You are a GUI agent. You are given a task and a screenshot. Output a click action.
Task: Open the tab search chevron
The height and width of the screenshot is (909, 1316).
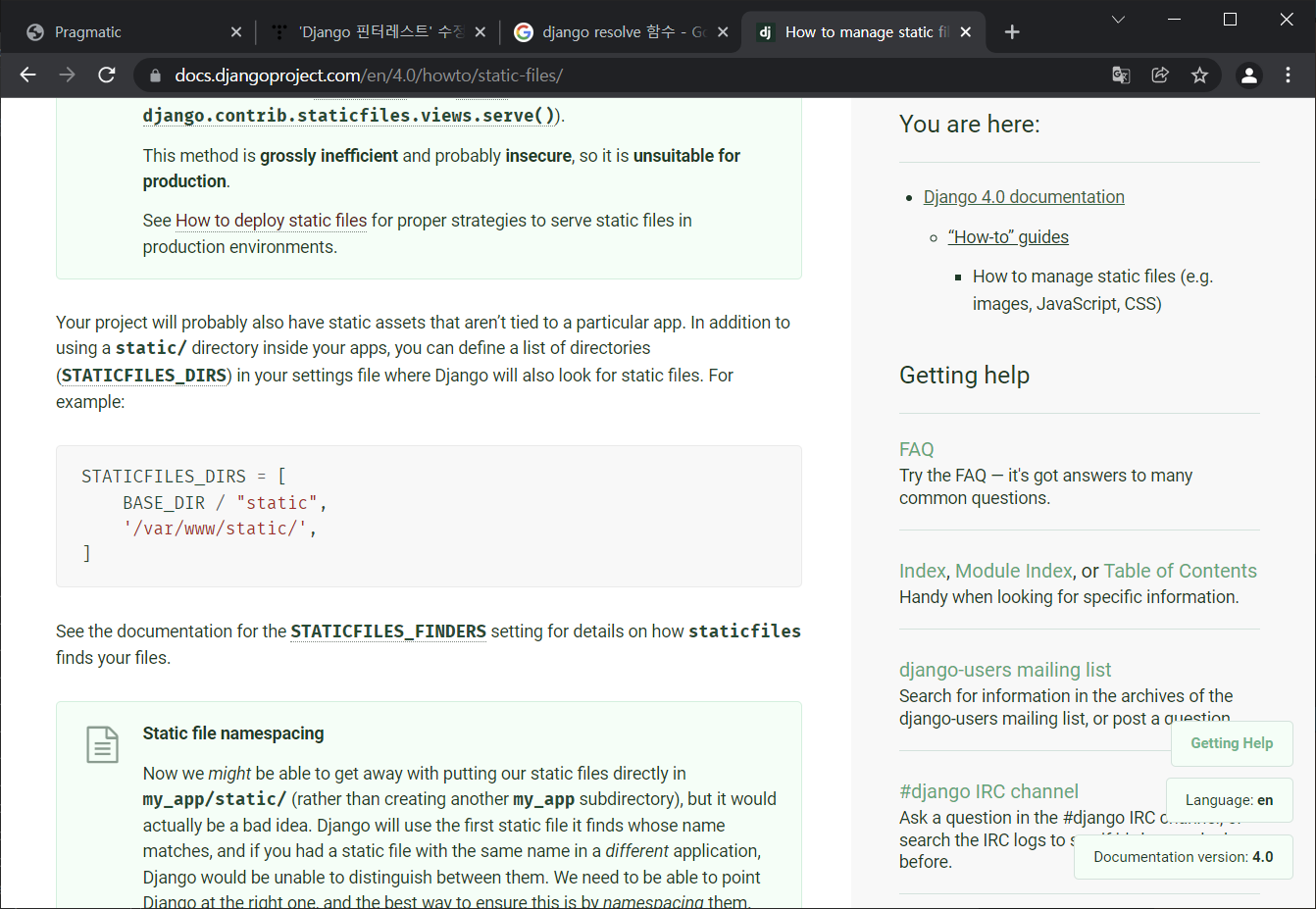coord(1118,20)
